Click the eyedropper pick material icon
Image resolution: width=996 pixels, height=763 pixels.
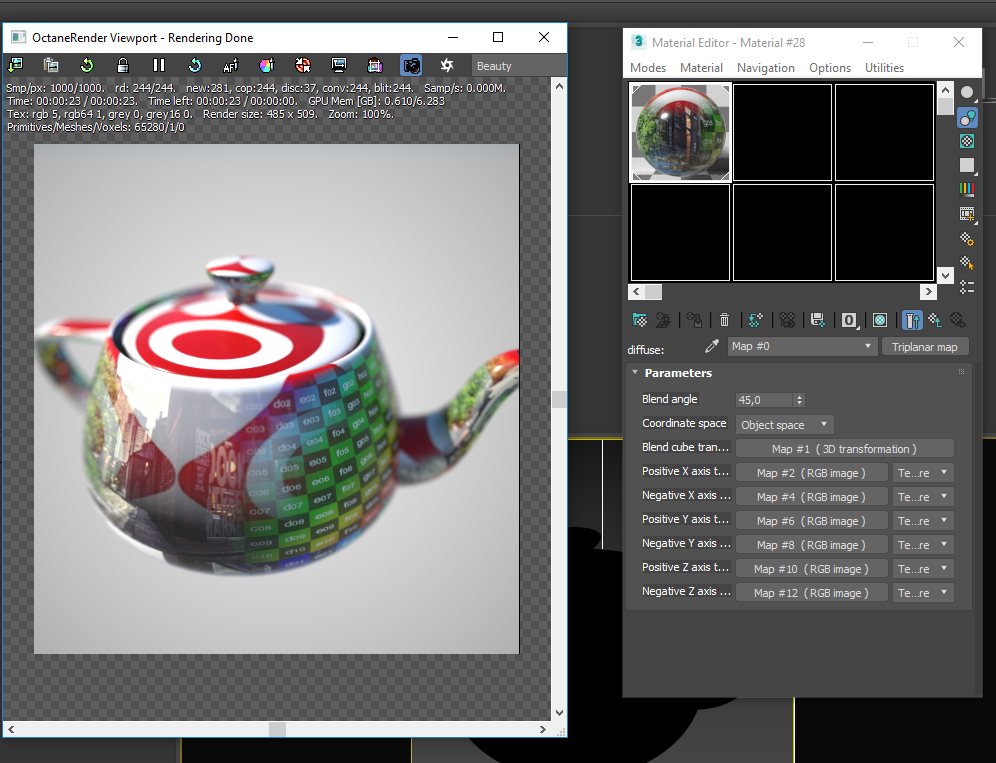click(x=711, y=346)
